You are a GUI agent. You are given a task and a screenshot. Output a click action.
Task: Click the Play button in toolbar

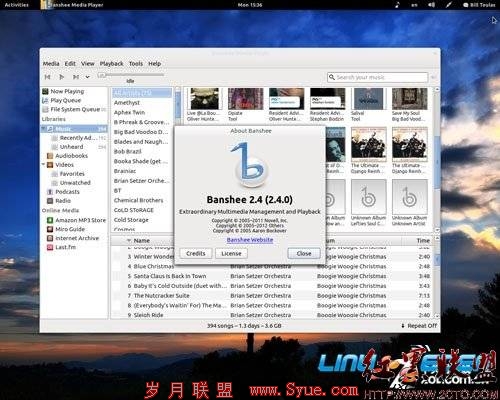61,77
